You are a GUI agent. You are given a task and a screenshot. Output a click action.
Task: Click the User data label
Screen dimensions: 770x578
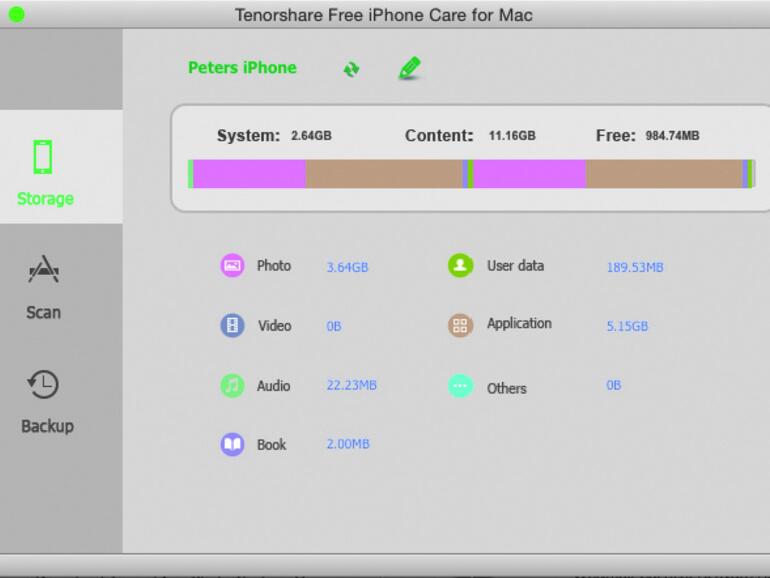516,266
